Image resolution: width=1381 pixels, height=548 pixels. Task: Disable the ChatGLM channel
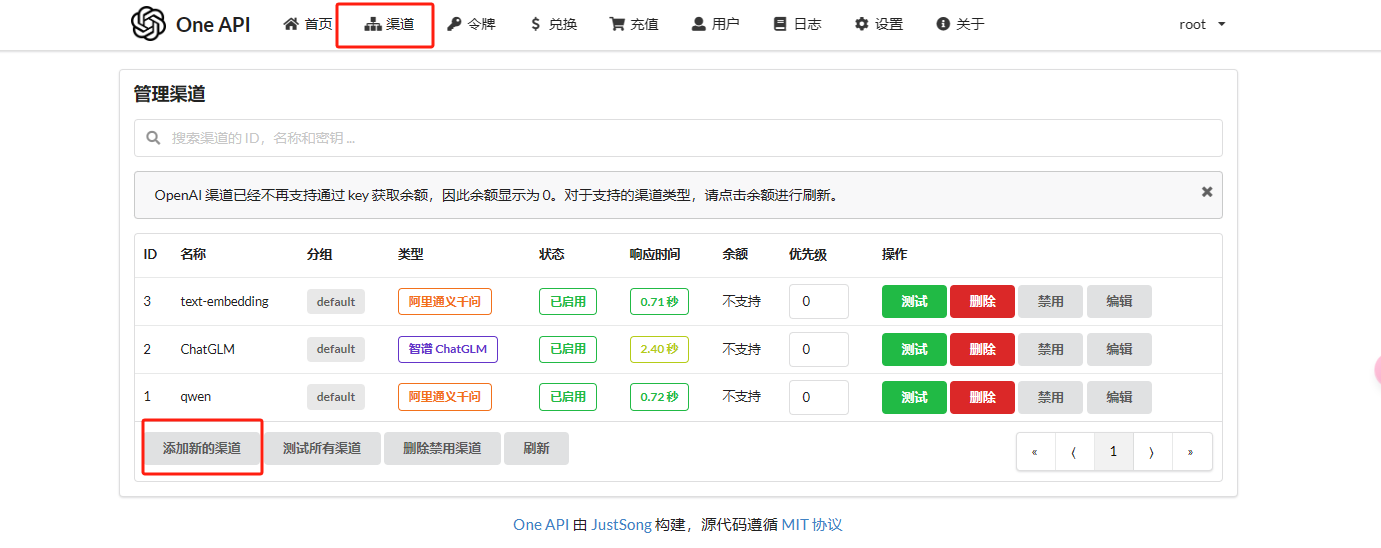pos(1050,349)
